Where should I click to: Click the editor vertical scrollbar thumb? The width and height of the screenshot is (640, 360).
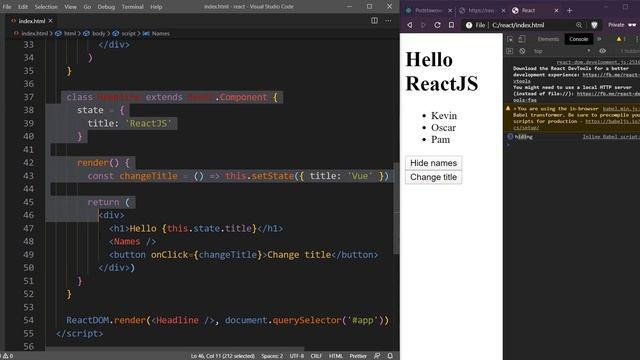click(x=396, y=208)
